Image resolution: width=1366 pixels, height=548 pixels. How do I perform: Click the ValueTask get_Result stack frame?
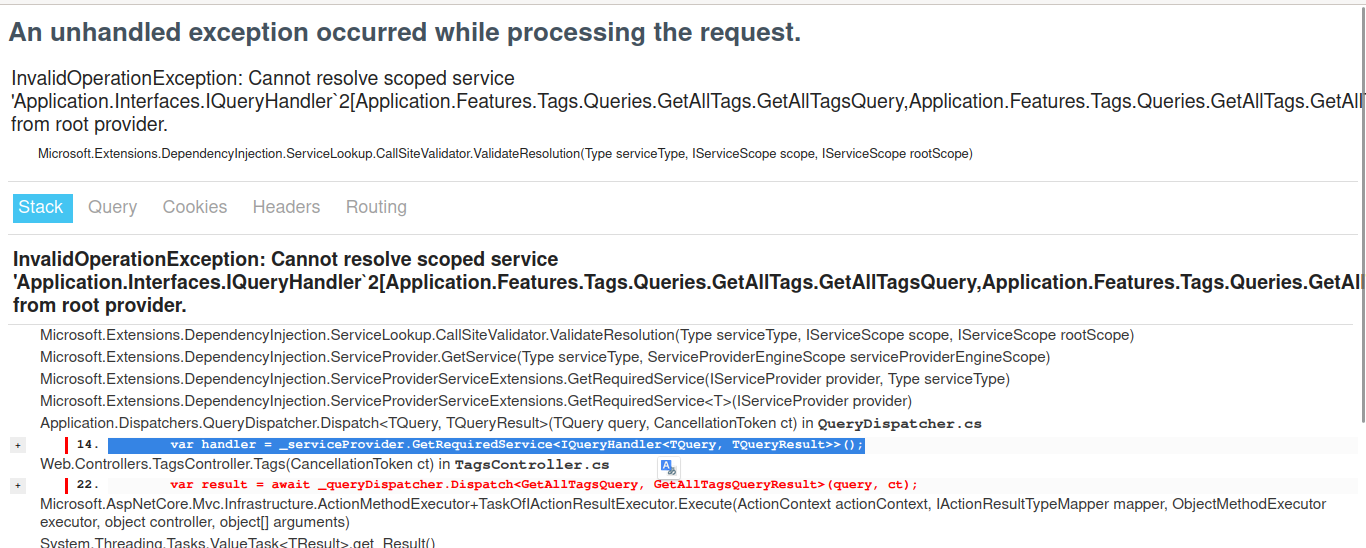tap(237, 543)
